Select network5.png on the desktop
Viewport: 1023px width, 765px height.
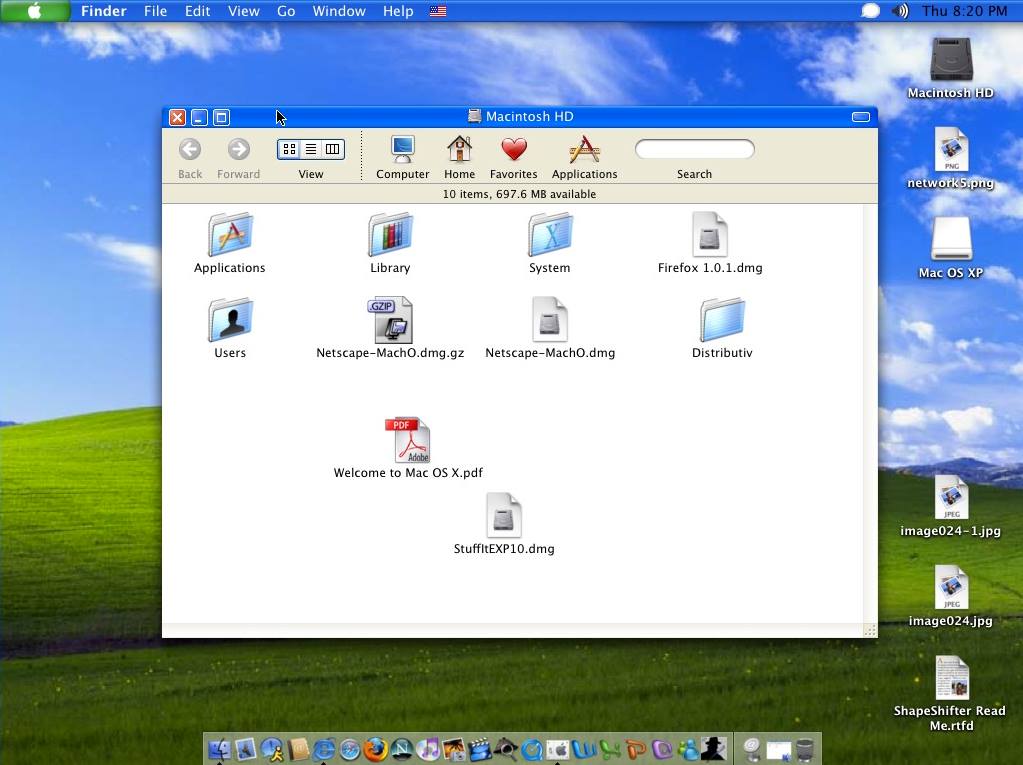[951, 158]
